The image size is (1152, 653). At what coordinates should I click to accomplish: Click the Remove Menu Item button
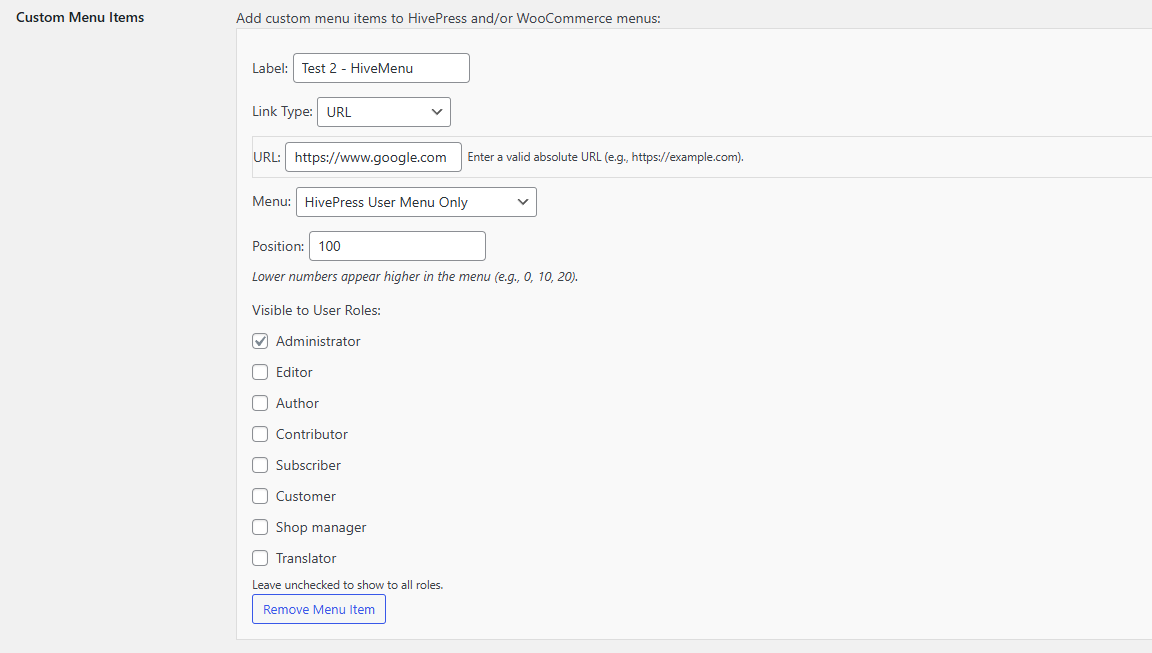[x=319, y=610]
